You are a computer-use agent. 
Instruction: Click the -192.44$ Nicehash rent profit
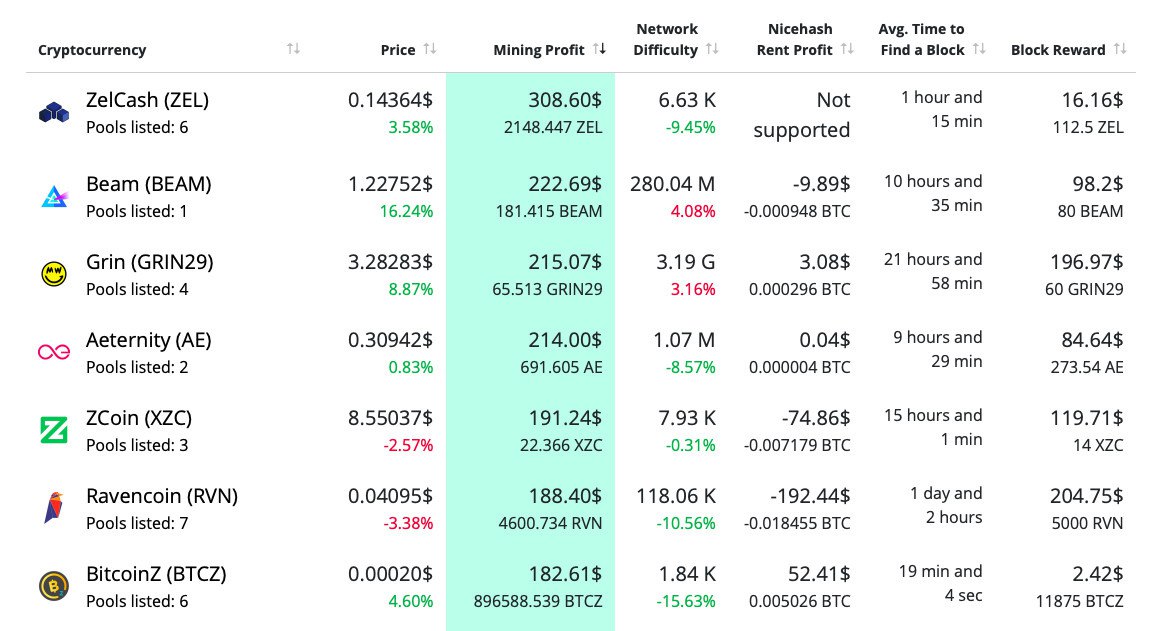coord(811,496)
